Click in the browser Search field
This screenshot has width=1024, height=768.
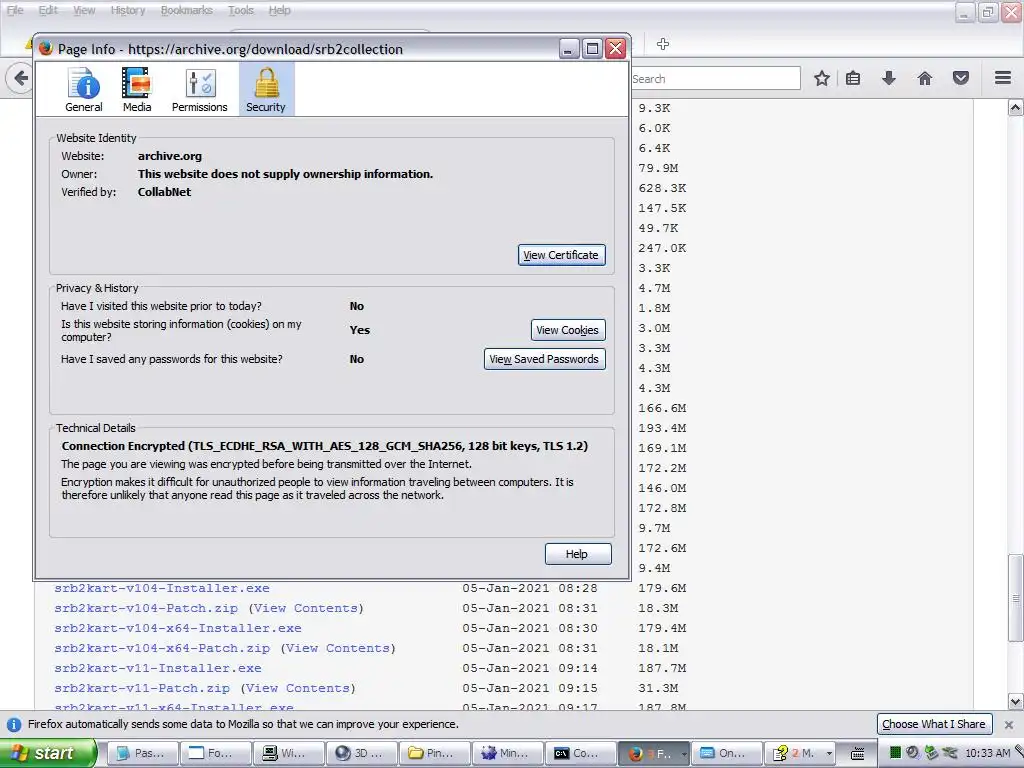[716, 78]
